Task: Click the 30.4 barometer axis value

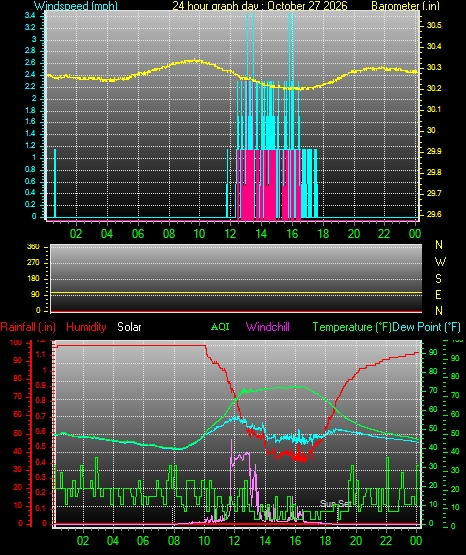Action: coord(434,46)
